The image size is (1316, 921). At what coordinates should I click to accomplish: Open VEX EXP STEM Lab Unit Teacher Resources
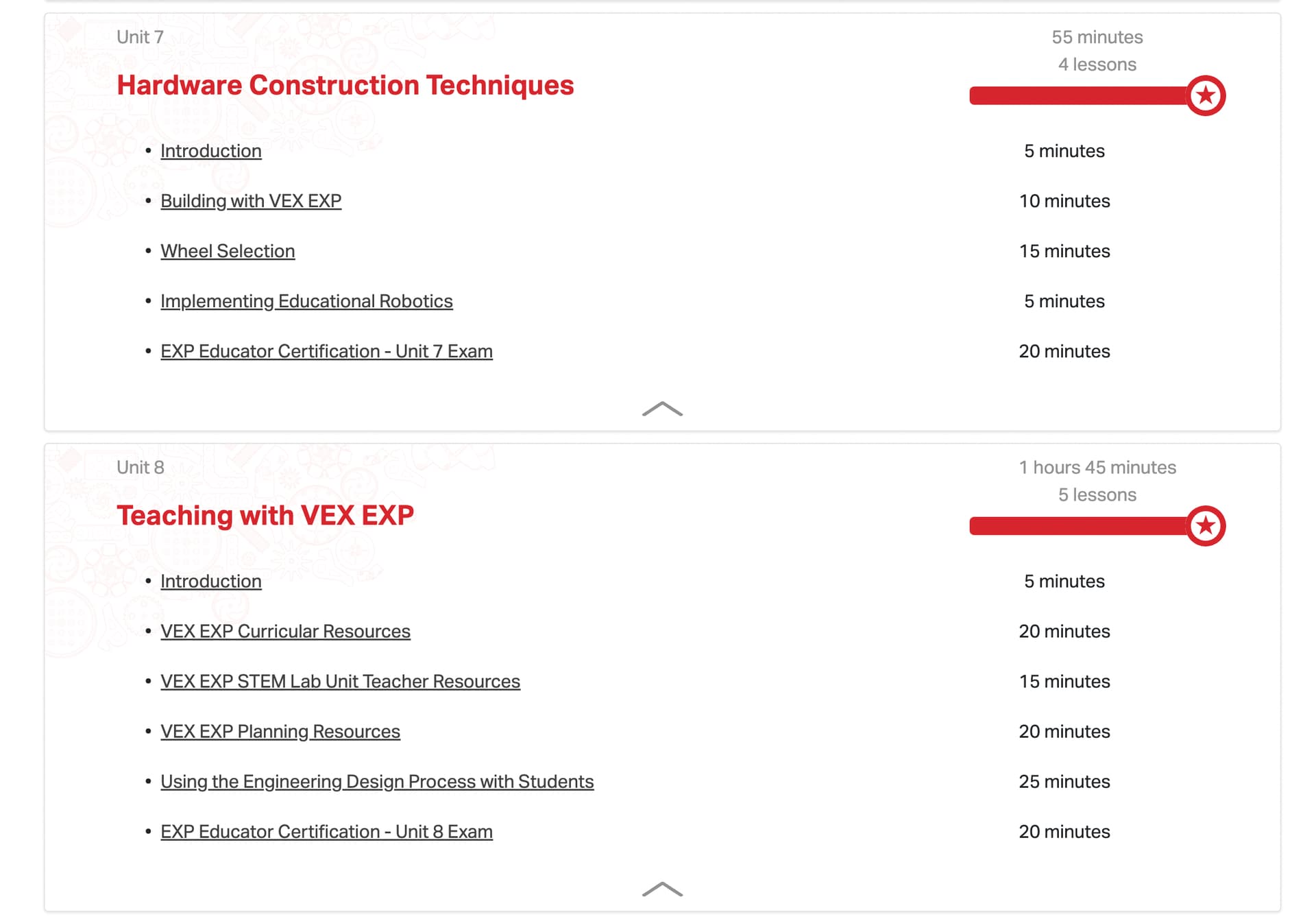(340, 682)
